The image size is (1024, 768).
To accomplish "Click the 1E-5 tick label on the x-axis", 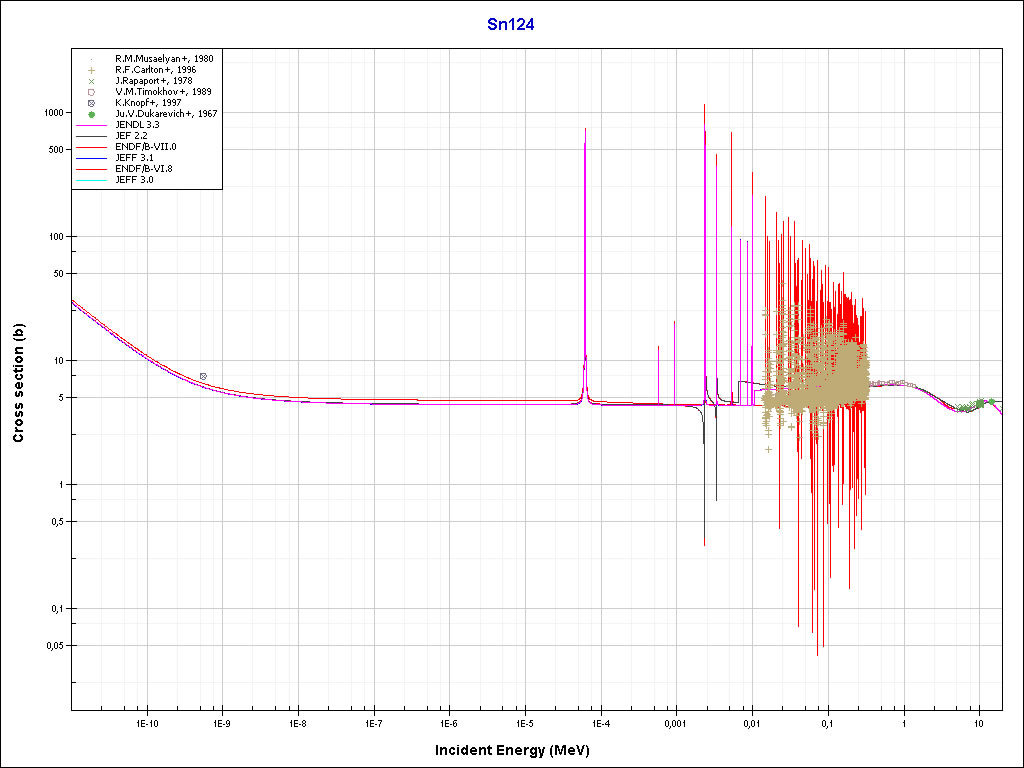I will pyautogui.click(x=524, y=721).
